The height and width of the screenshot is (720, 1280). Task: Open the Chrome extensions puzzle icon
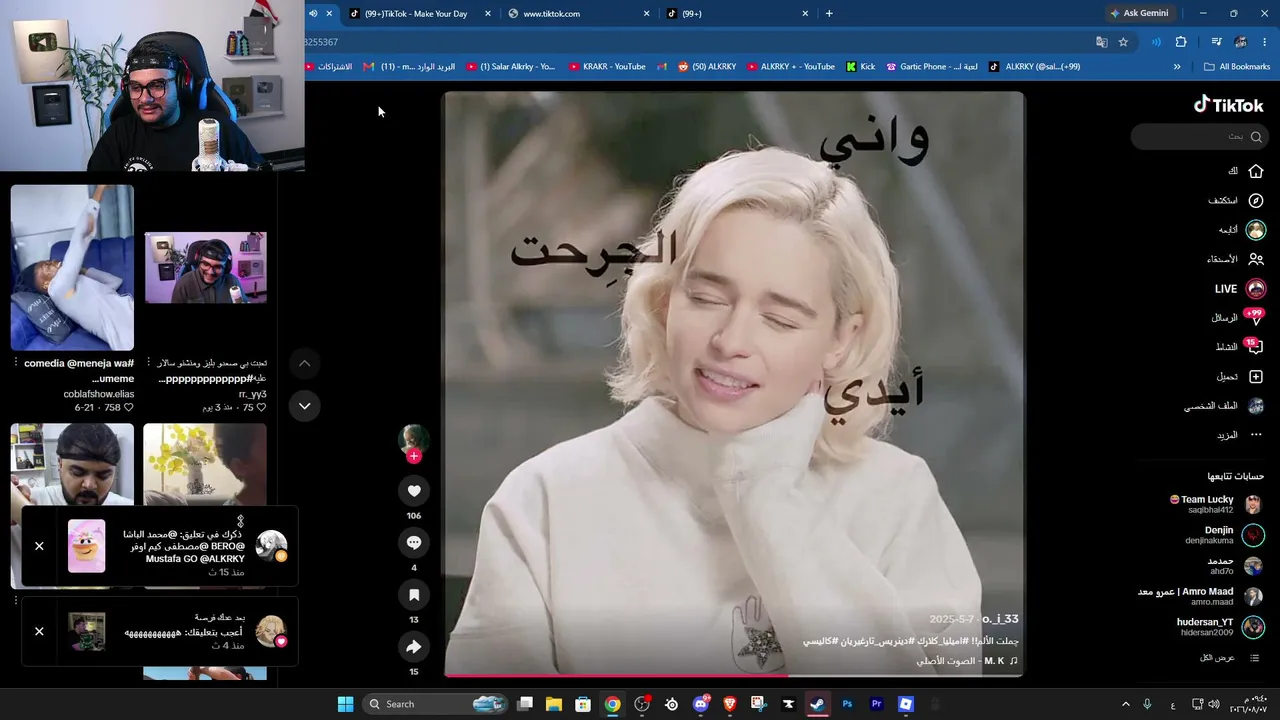pyautogui.click(x=1181, y=42)
